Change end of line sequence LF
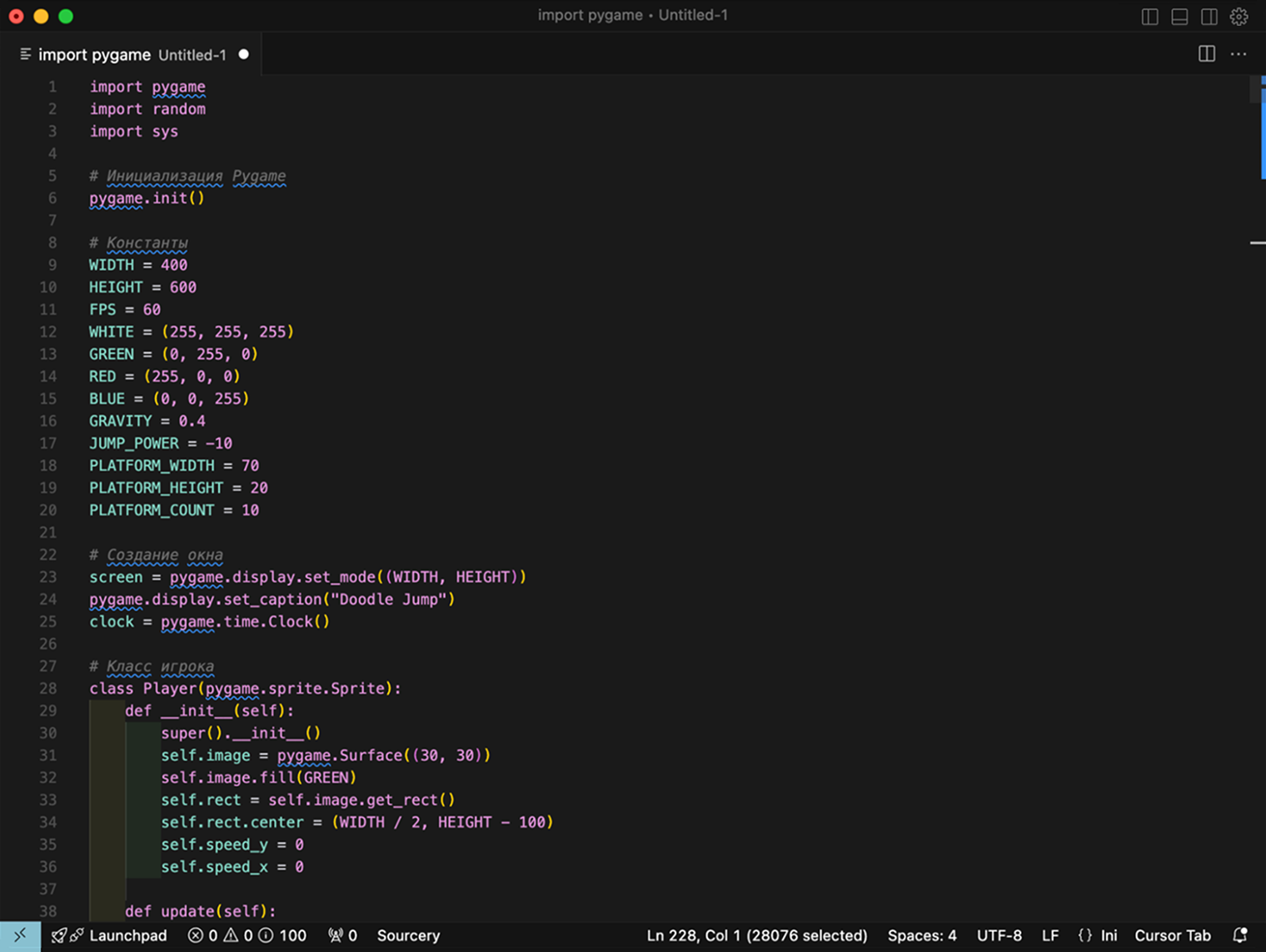 [1050, 935]
